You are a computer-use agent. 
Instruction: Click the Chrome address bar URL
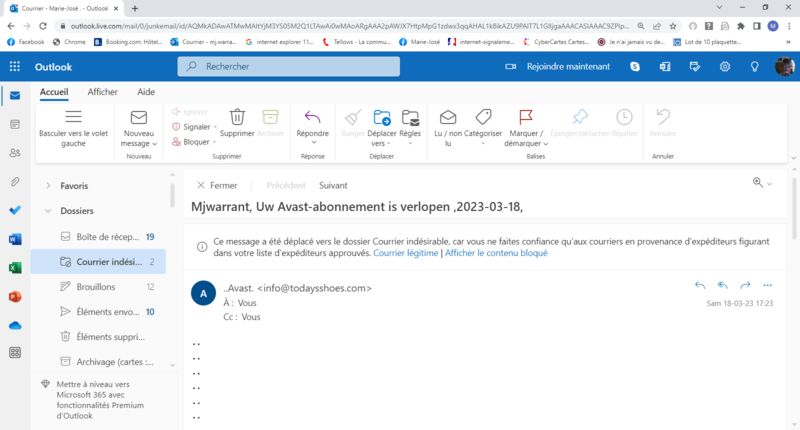[349, 26]
